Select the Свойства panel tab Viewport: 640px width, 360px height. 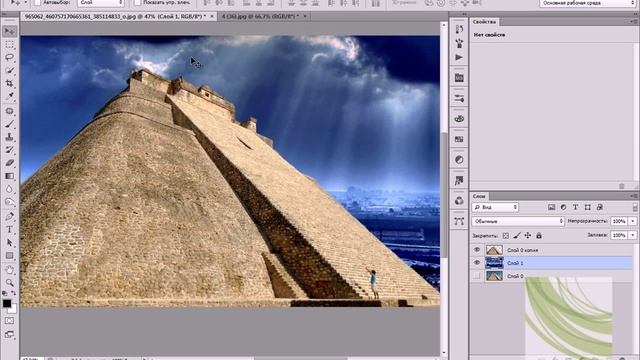[484, 22]
